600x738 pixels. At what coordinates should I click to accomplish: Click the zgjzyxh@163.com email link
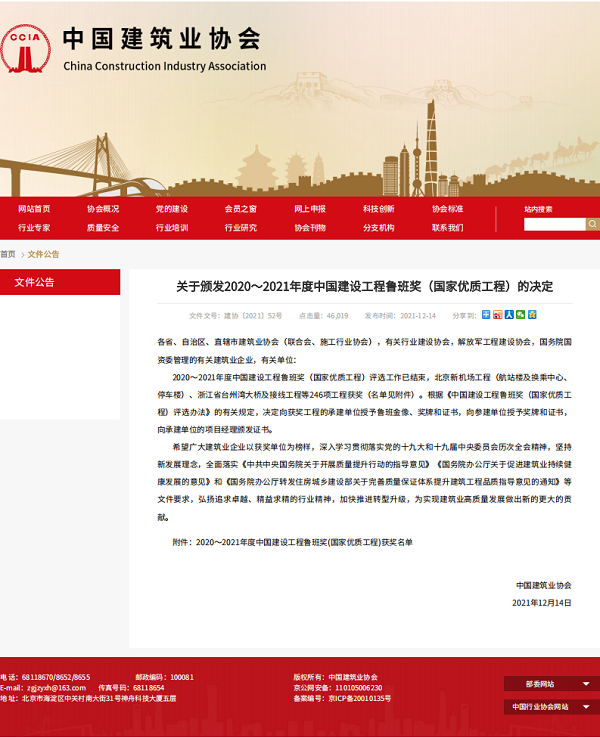coord(56,688)
